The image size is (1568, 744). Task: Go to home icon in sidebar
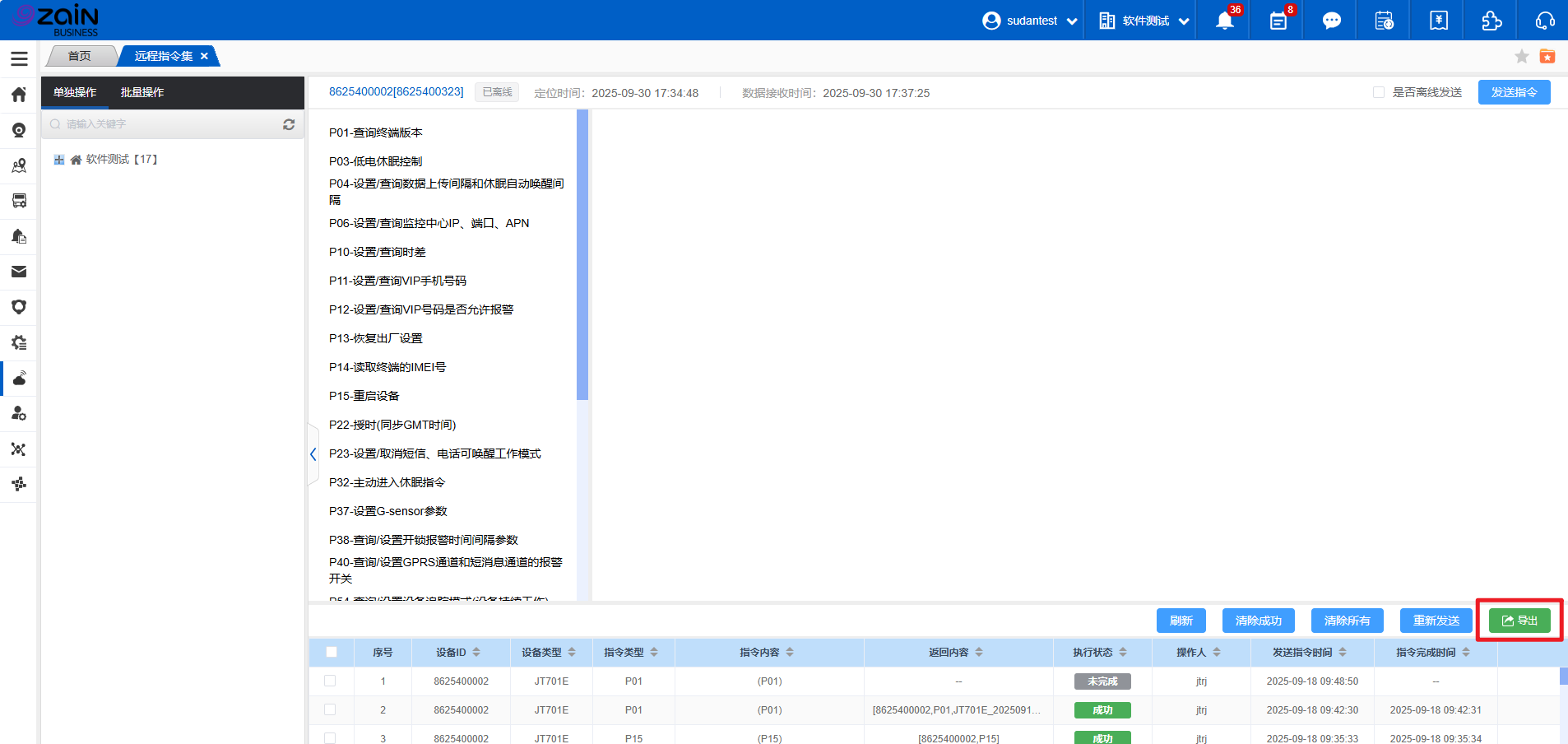[19, 95]
